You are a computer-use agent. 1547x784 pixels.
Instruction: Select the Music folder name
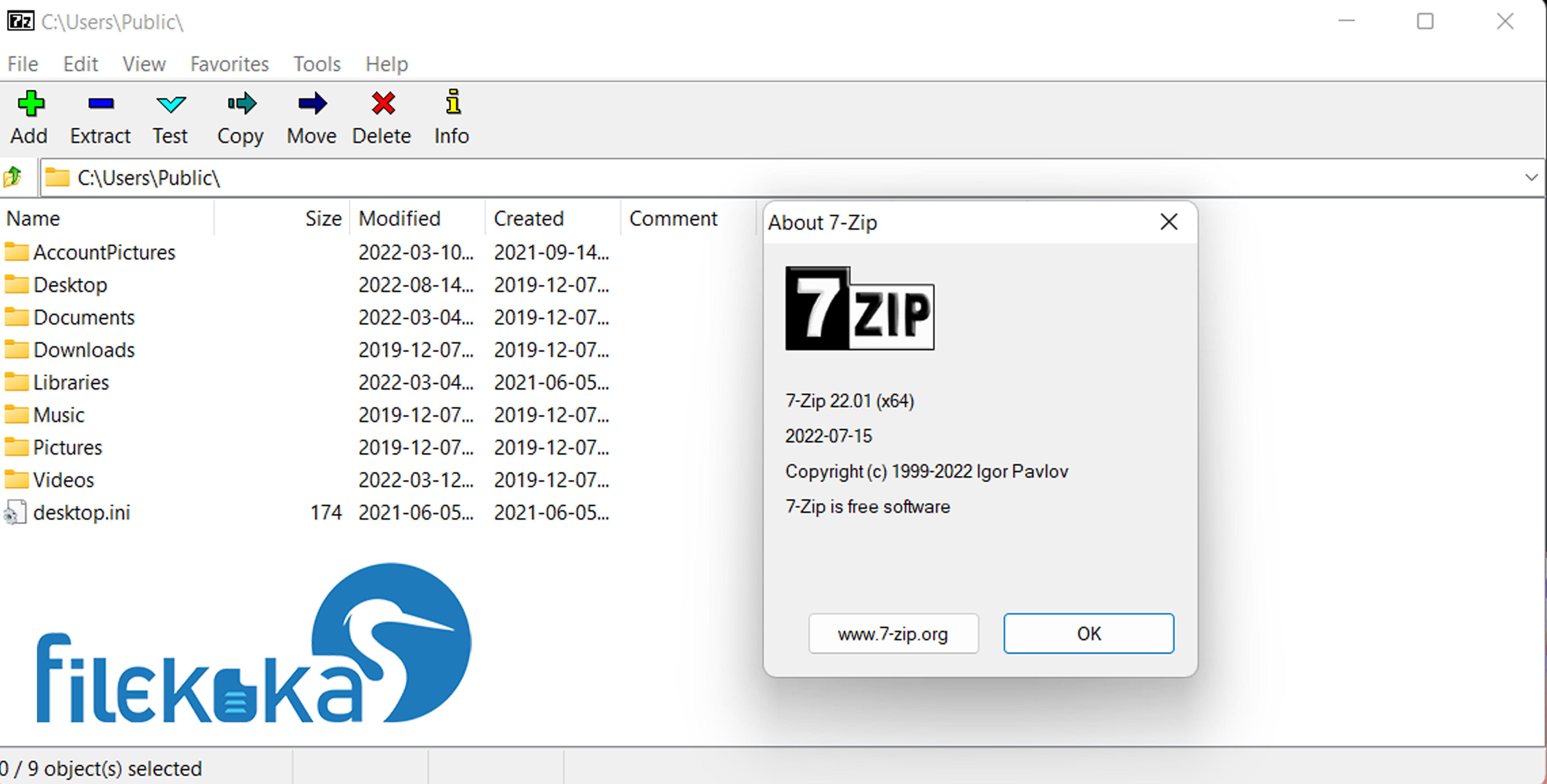tap(59, 415)
